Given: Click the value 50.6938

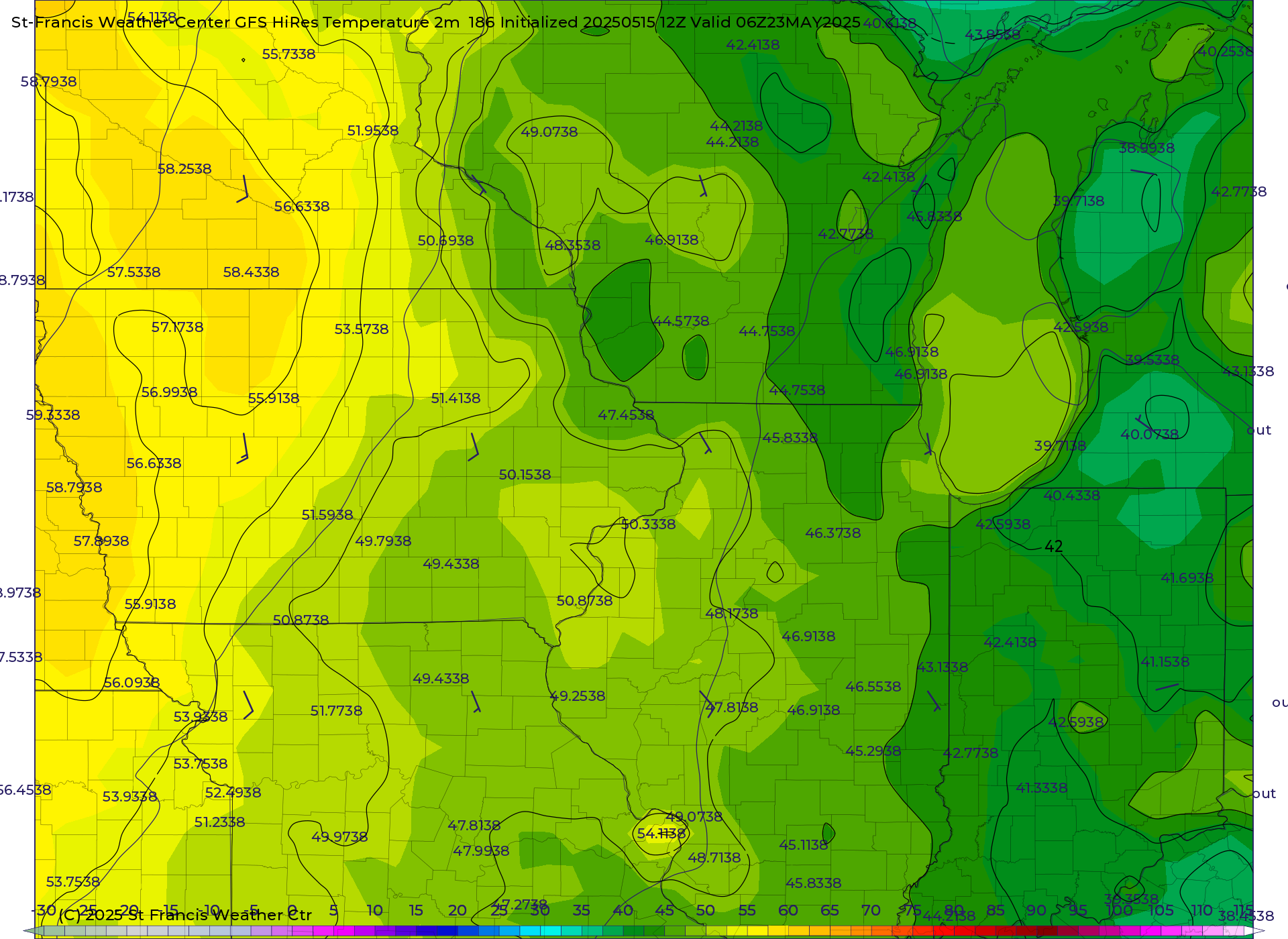Looking at the screenshot, I should tap(445, 241).
